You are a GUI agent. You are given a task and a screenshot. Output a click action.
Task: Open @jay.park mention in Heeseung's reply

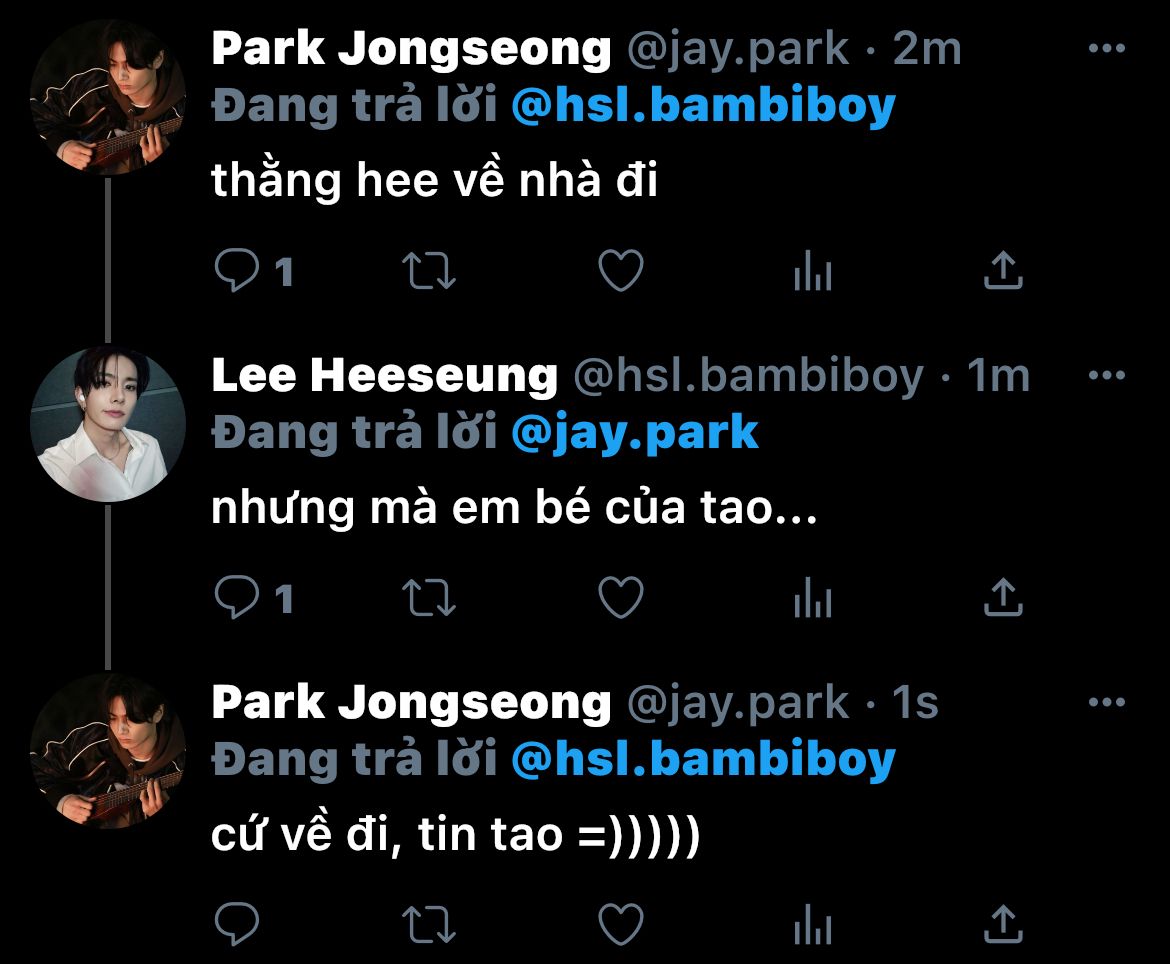coord(635,434)
